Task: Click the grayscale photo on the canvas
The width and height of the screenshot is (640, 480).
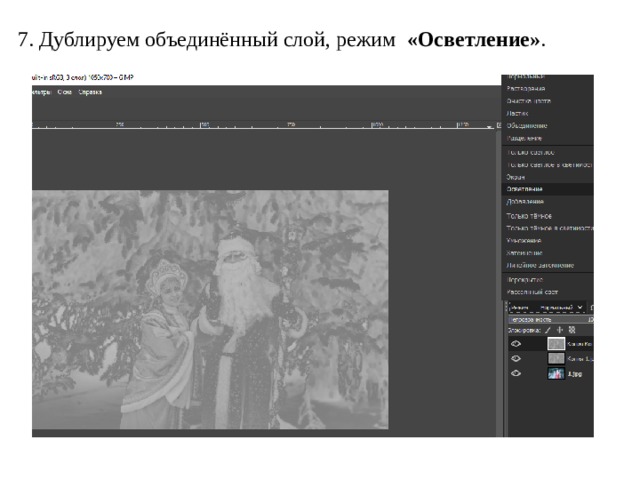Action: click(x=210, y=309)
